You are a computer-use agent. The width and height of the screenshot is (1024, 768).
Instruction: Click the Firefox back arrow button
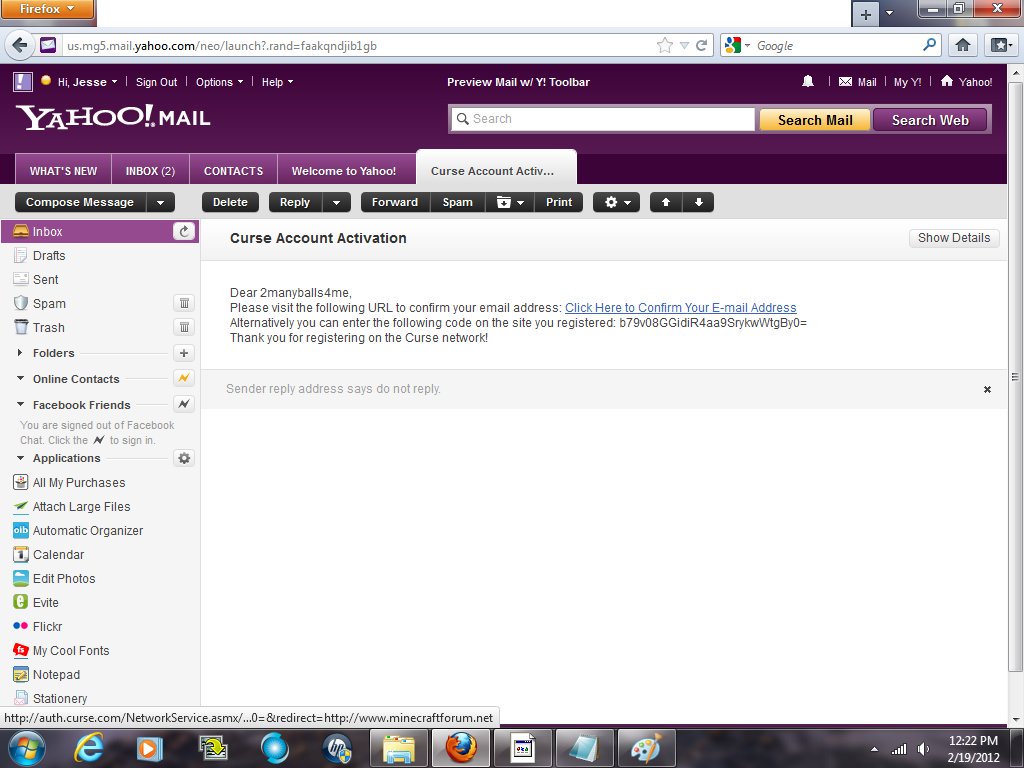(20, 45)
